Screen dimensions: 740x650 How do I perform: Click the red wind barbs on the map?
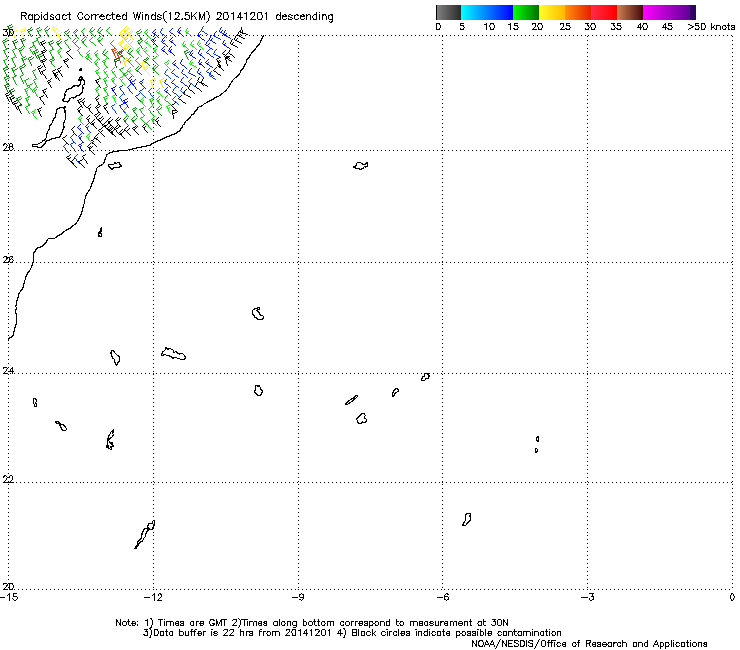(x=117, y=54)
